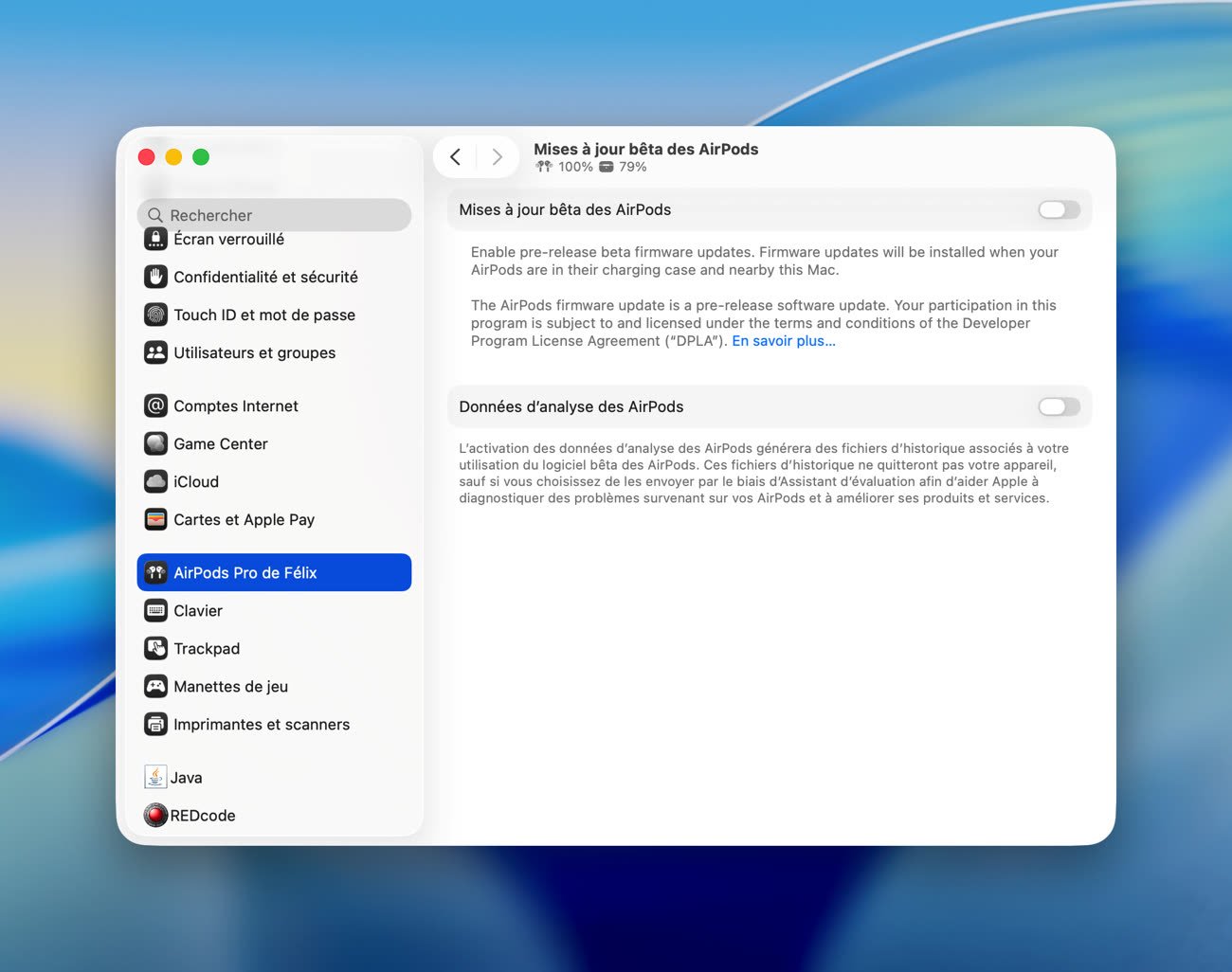Click the yellow minimize window button

coord(173,157)
